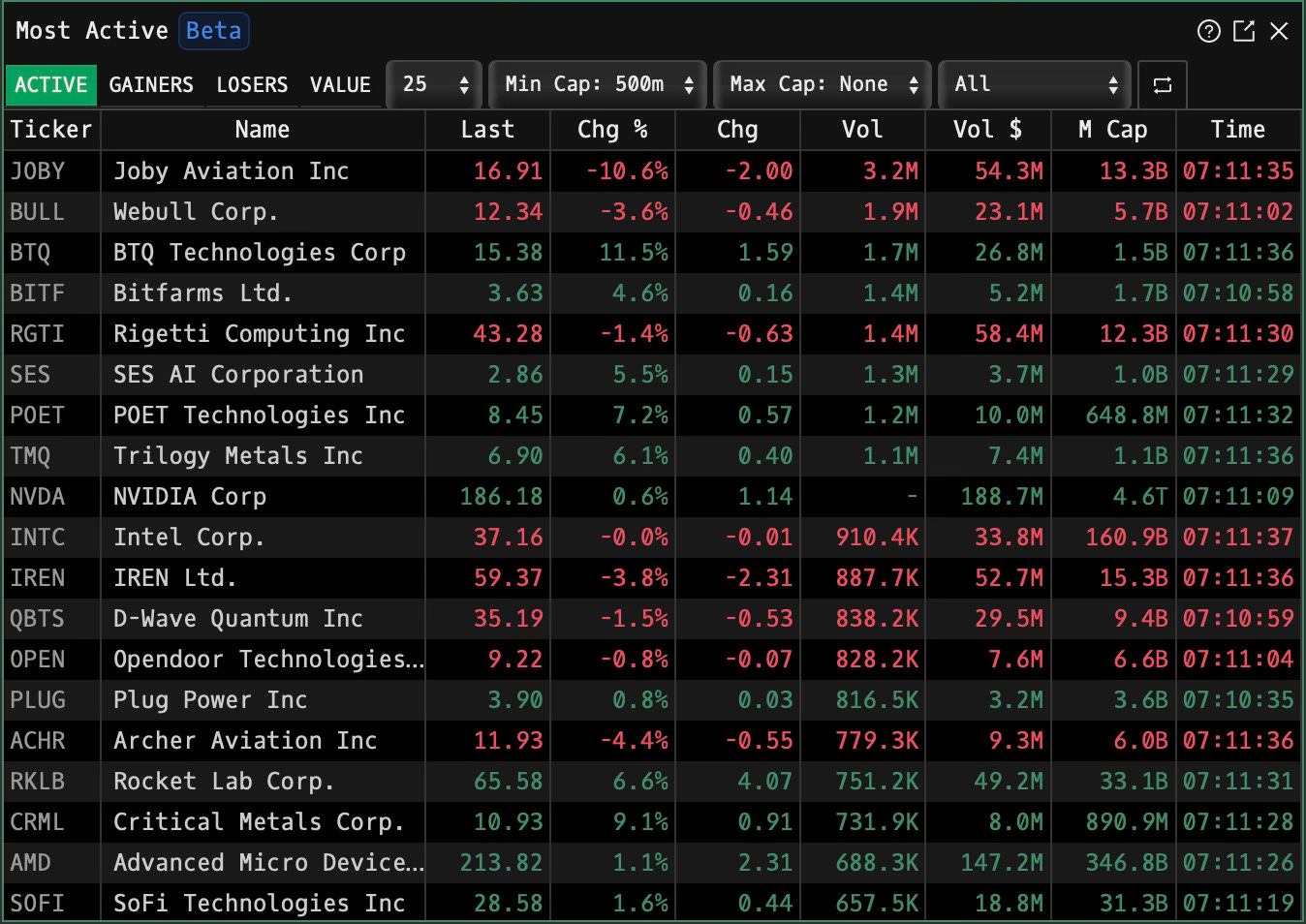Image resolution: width=1306 pixels, height=924 pixels.
Task: Click the name Critical Metals Corp.
Action: pos(259,822)
